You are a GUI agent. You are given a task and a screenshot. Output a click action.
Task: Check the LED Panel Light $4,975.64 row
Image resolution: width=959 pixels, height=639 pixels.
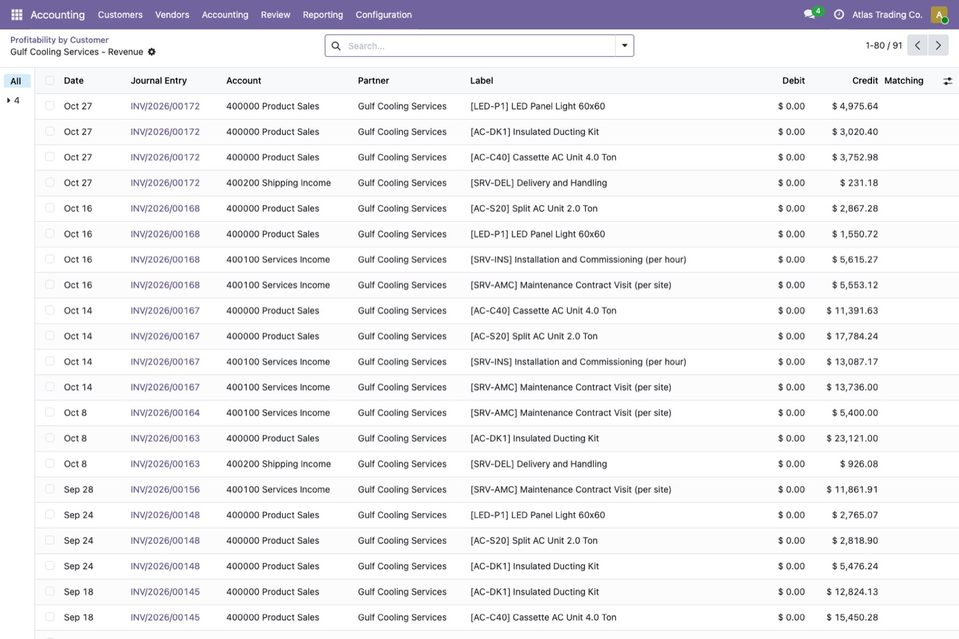pyautogui.click(x=50, y=106)
